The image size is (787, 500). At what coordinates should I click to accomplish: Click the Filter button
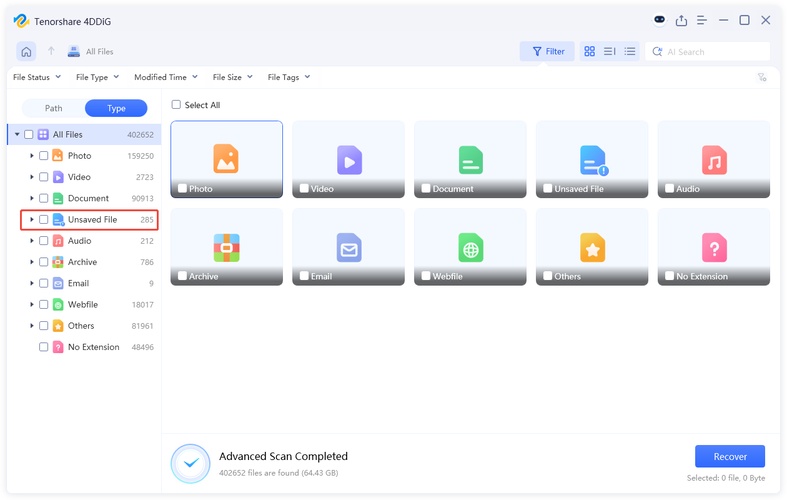547,51
